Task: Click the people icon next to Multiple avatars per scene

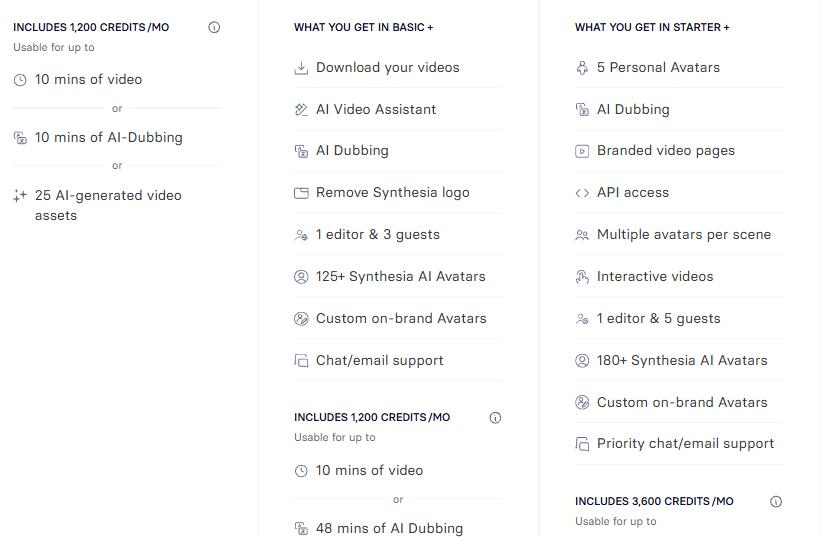Action: click(x=582, y=235)
